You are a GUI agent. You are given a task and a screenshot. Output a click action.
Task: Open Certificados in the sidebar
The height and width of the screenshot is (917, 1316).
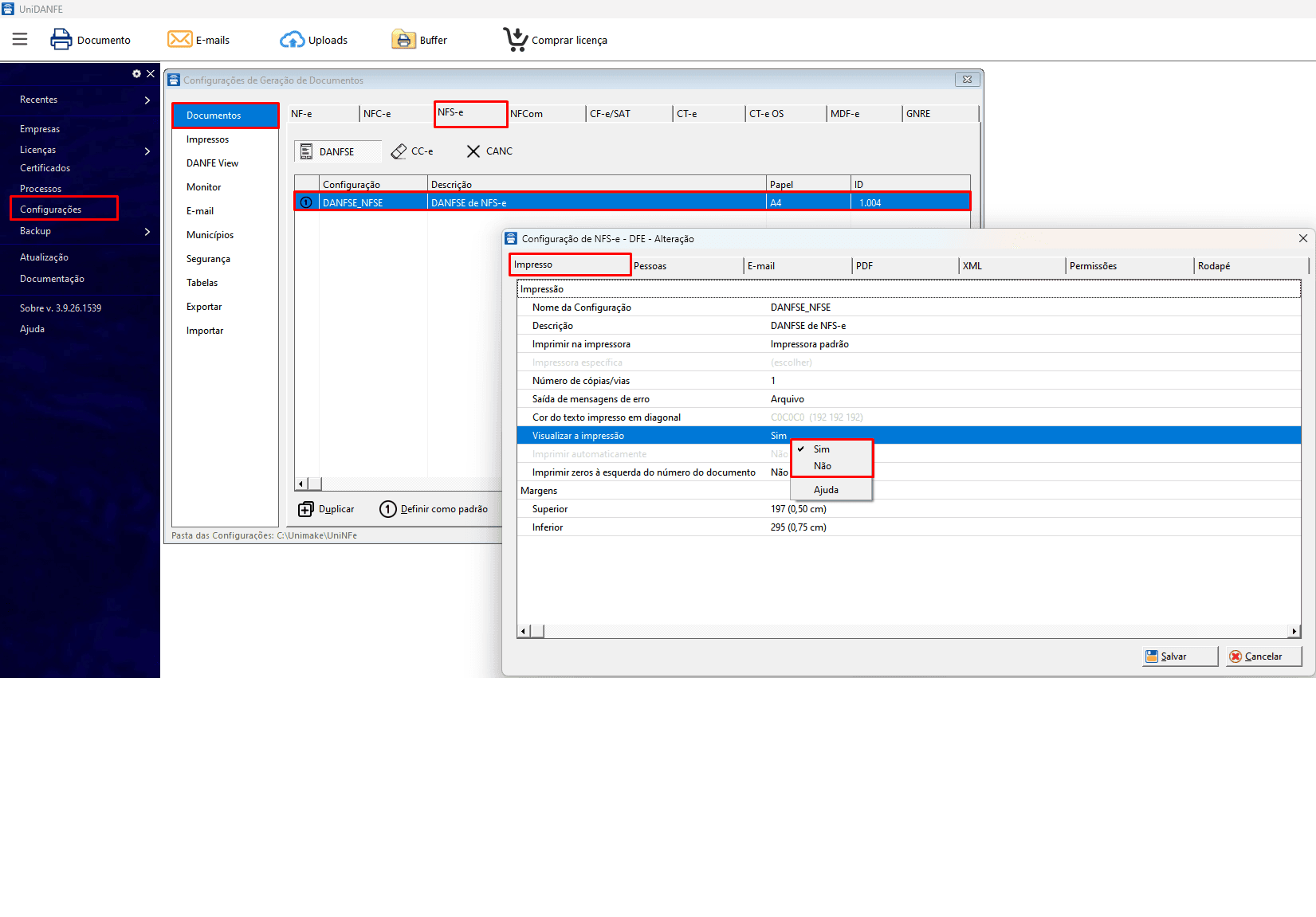coord(45,168)
